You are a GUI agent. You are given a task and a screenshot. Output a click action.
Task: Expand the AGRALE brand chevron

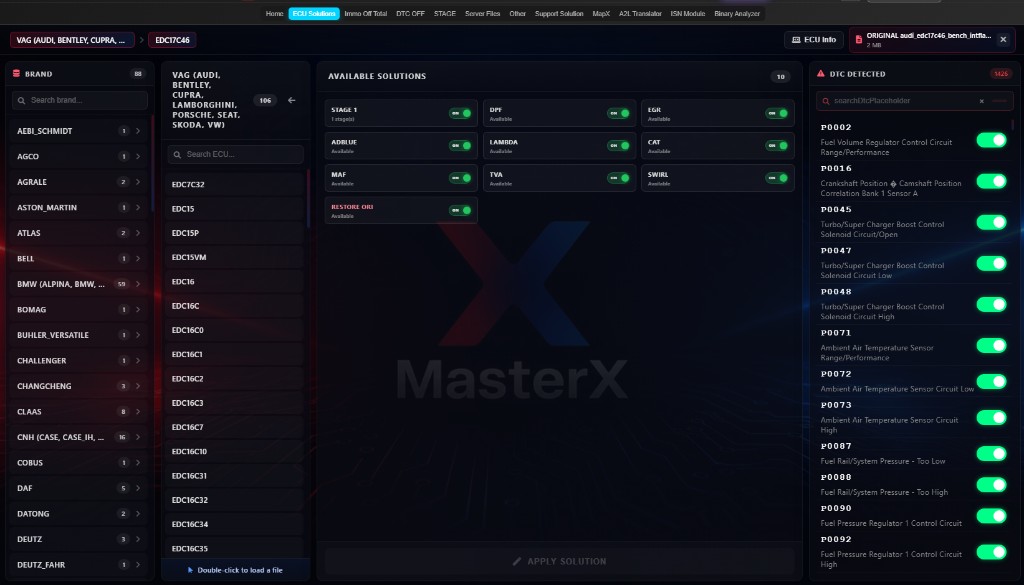138,182
